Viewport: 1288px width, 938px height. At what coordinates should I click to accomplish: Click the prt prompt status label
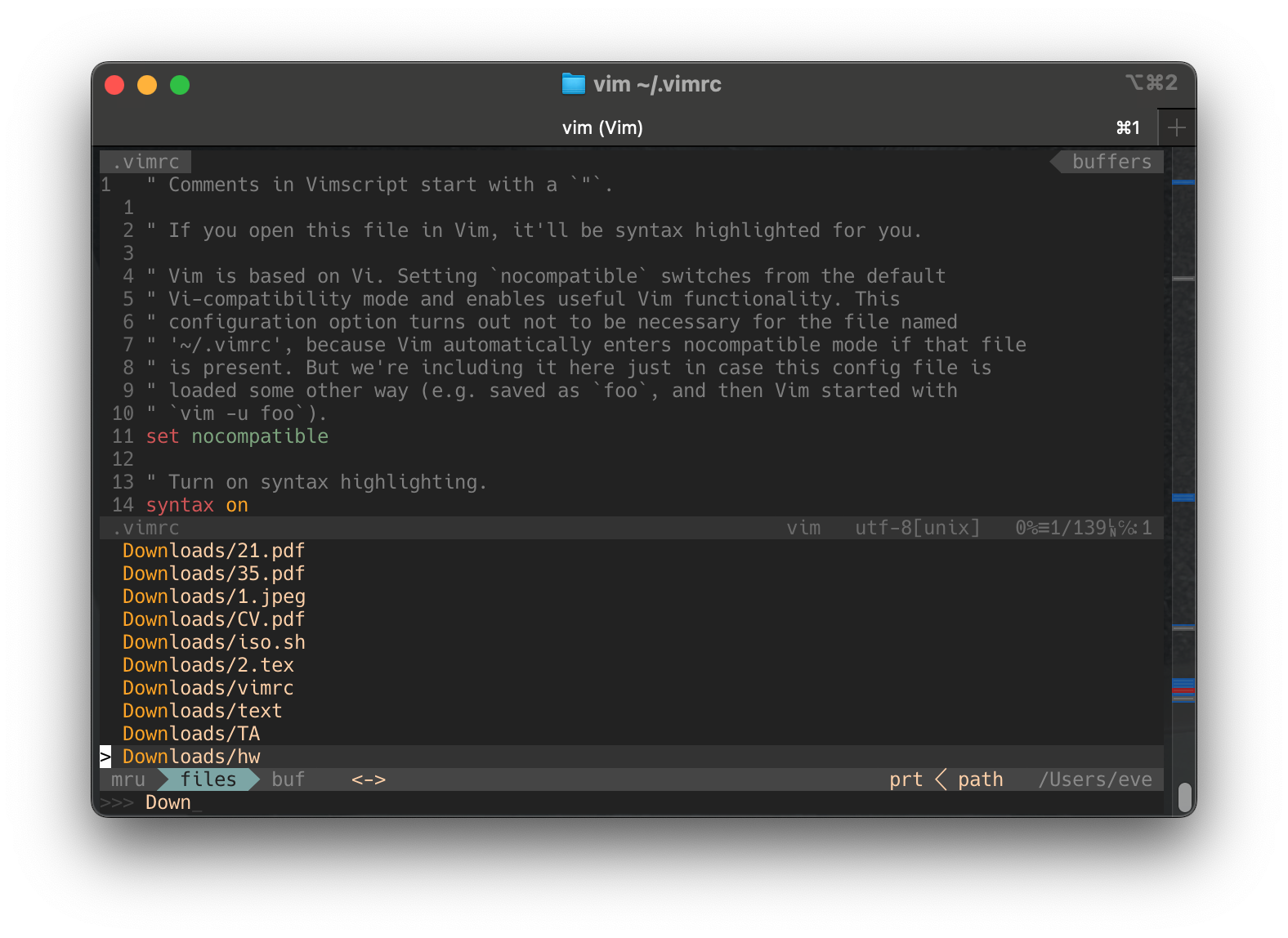coord(906,779)
